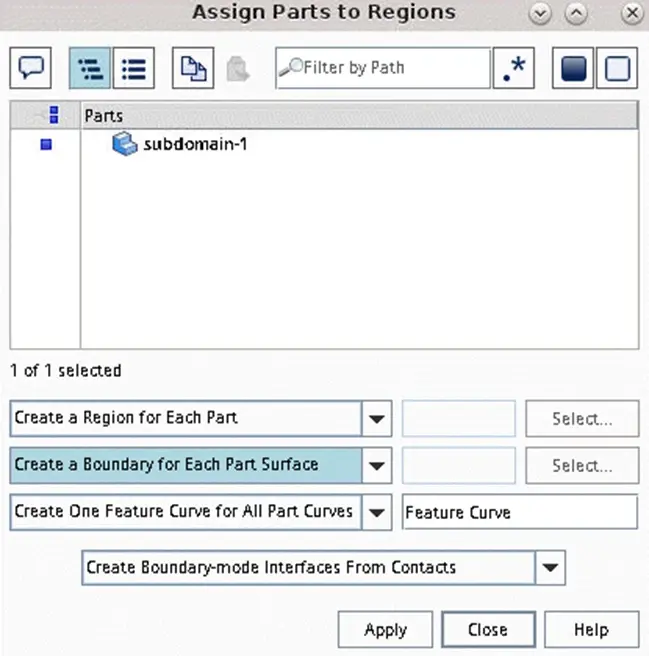
Task: Toggle the regular expression filter icon
Action: coord(514,68)
